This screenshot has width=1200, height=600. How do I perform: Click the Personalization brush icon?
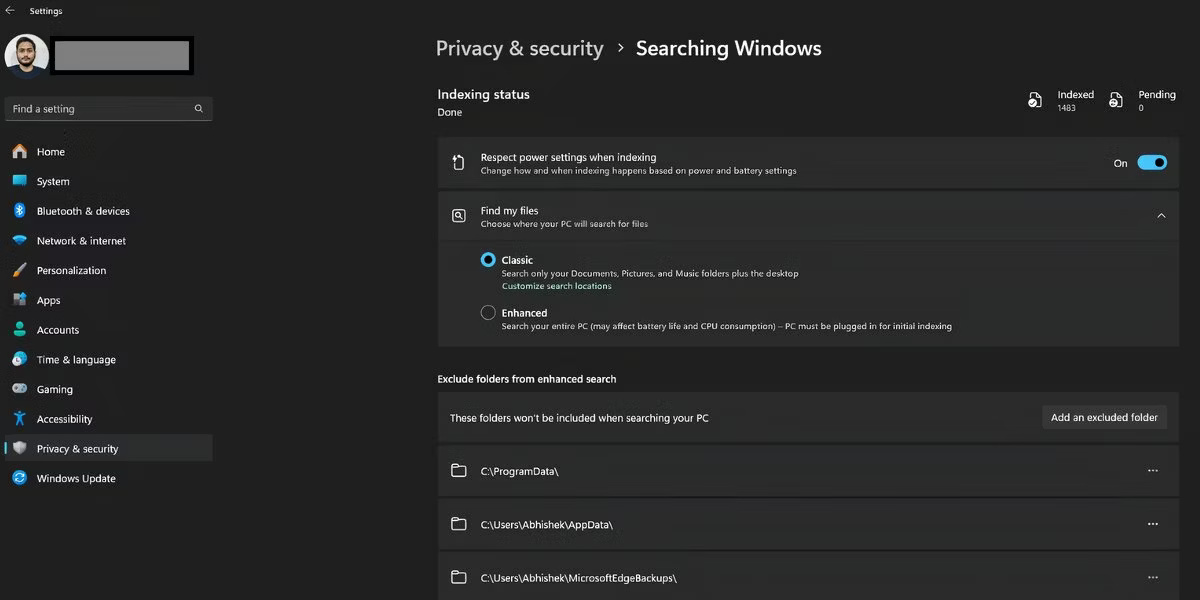tap(21, 270)
